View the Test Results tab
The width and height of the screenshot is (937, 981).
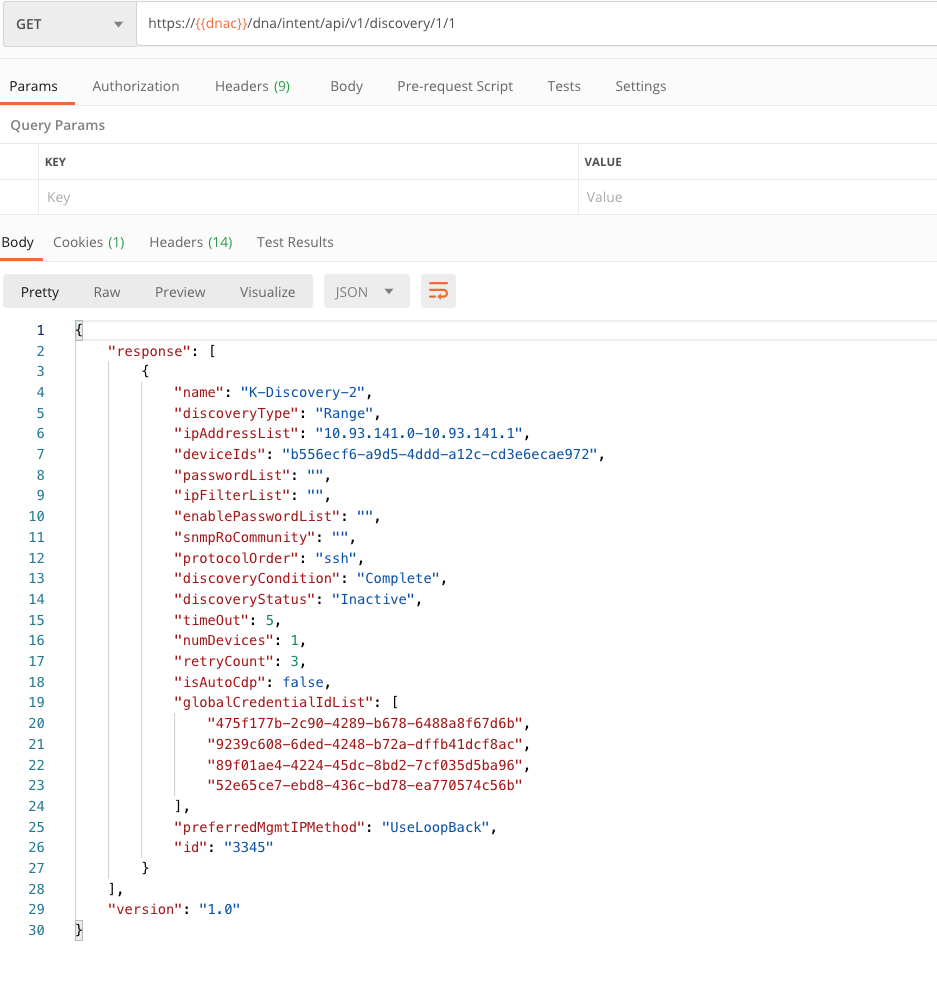pyautogui.click(x=295, y=242)
